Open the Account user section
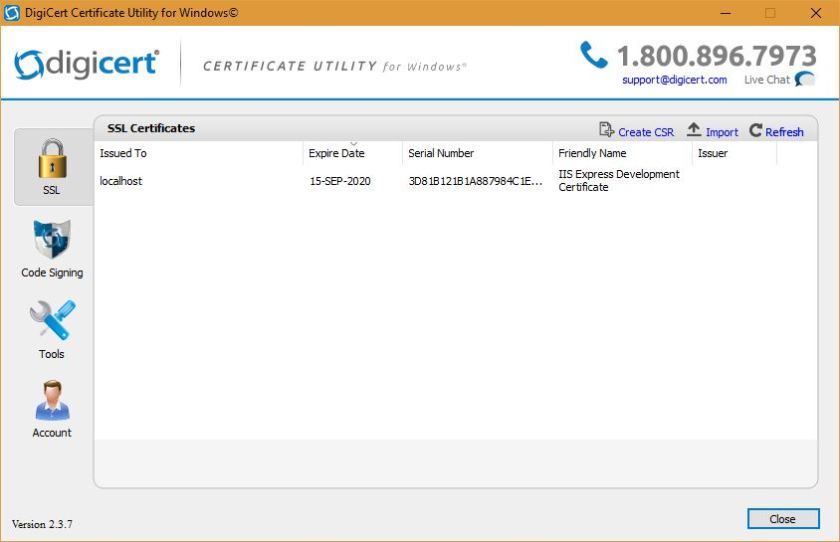This screenshot has width=840, height=542. point(52,401)
